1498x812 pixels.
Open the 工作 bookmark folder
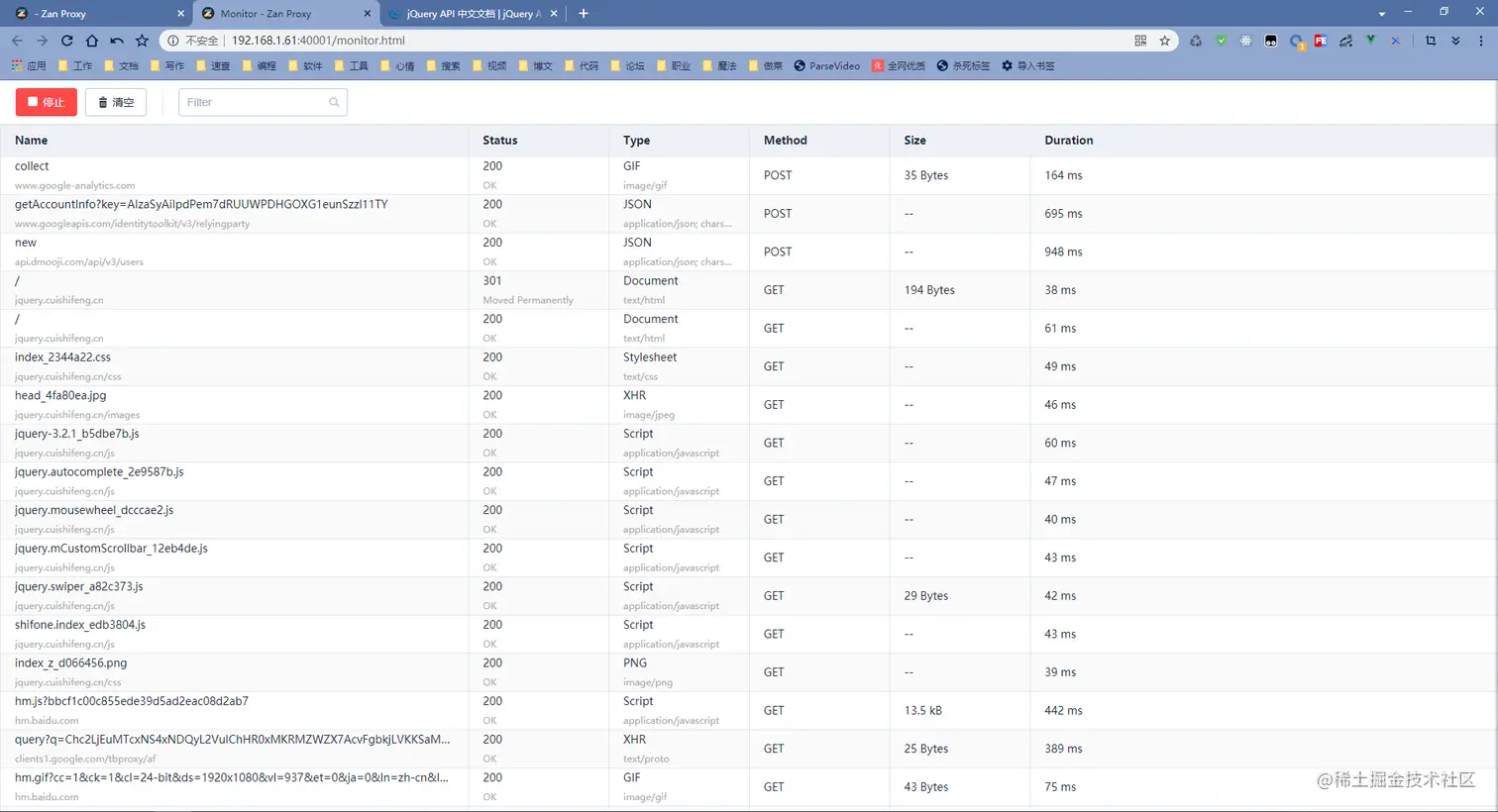[74, 65]
